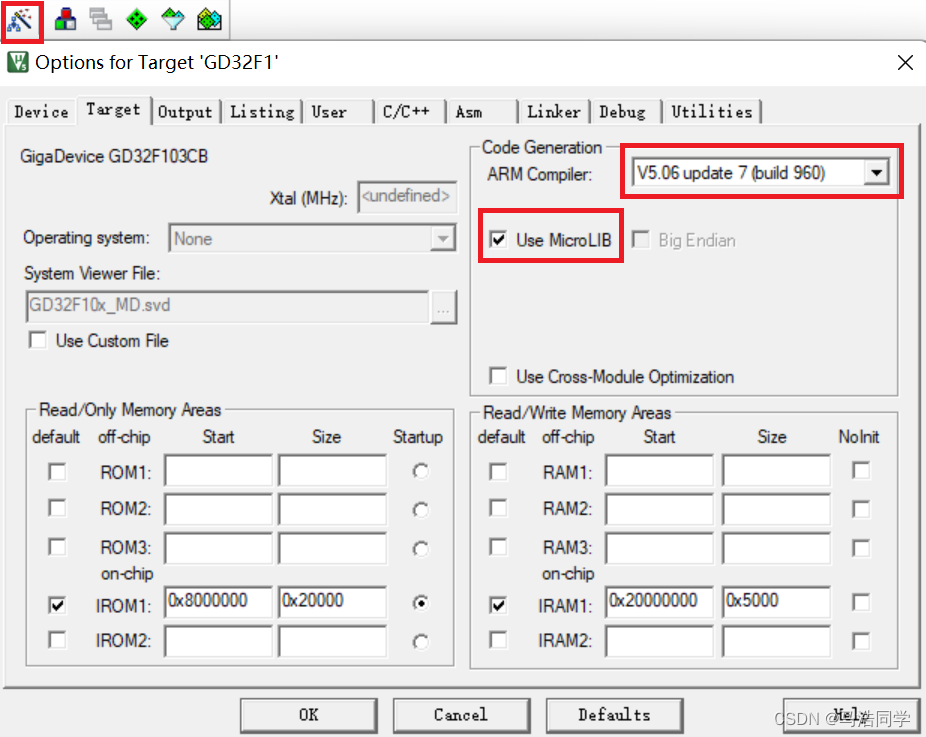The image size is (926, 737).
Task: Click the IRAM1 Size field
Action: point(776,602)
